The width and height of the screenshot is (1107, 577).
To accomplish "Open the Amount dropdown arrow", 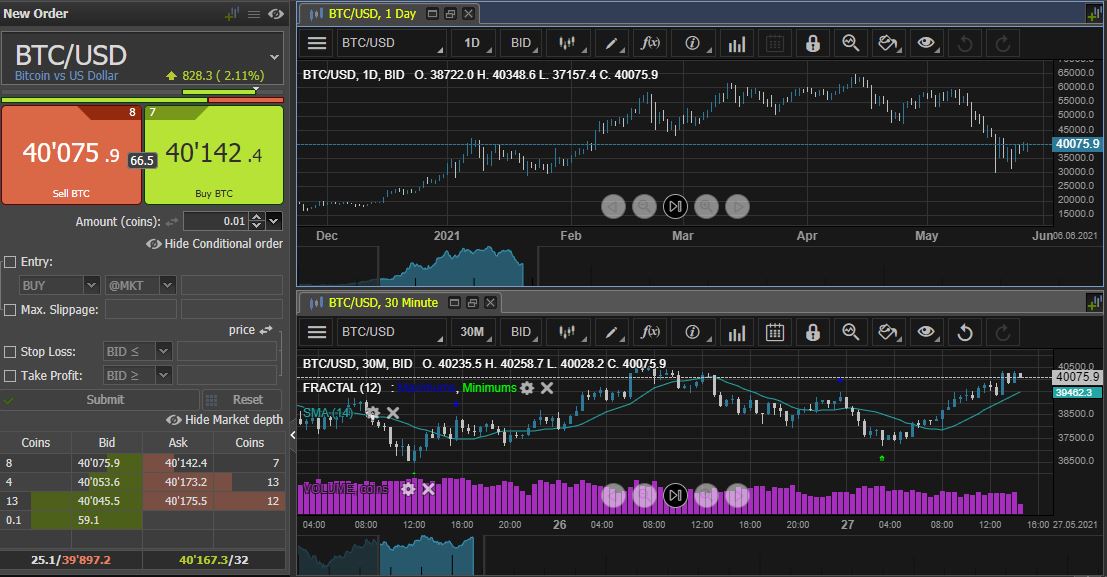I will click(x=274, y=221).
